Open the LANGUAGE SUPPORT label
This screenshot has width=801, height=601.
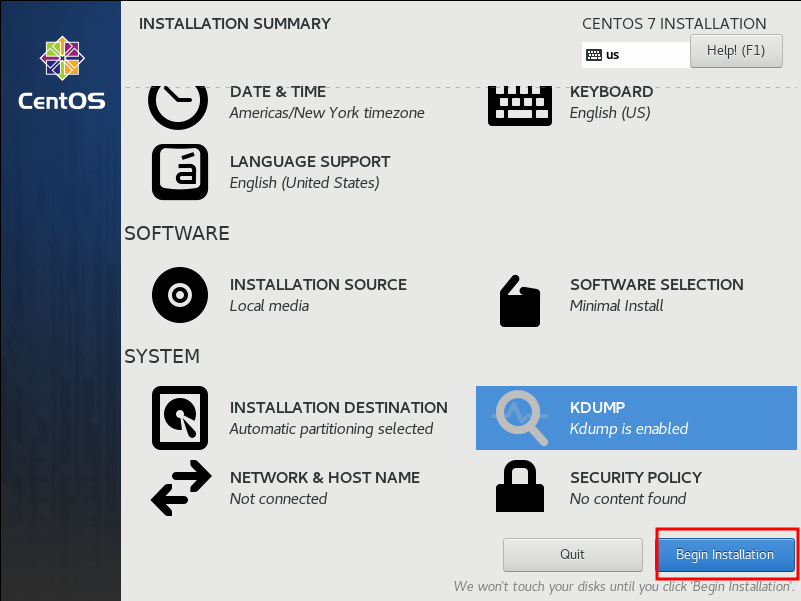click(310, 161)
